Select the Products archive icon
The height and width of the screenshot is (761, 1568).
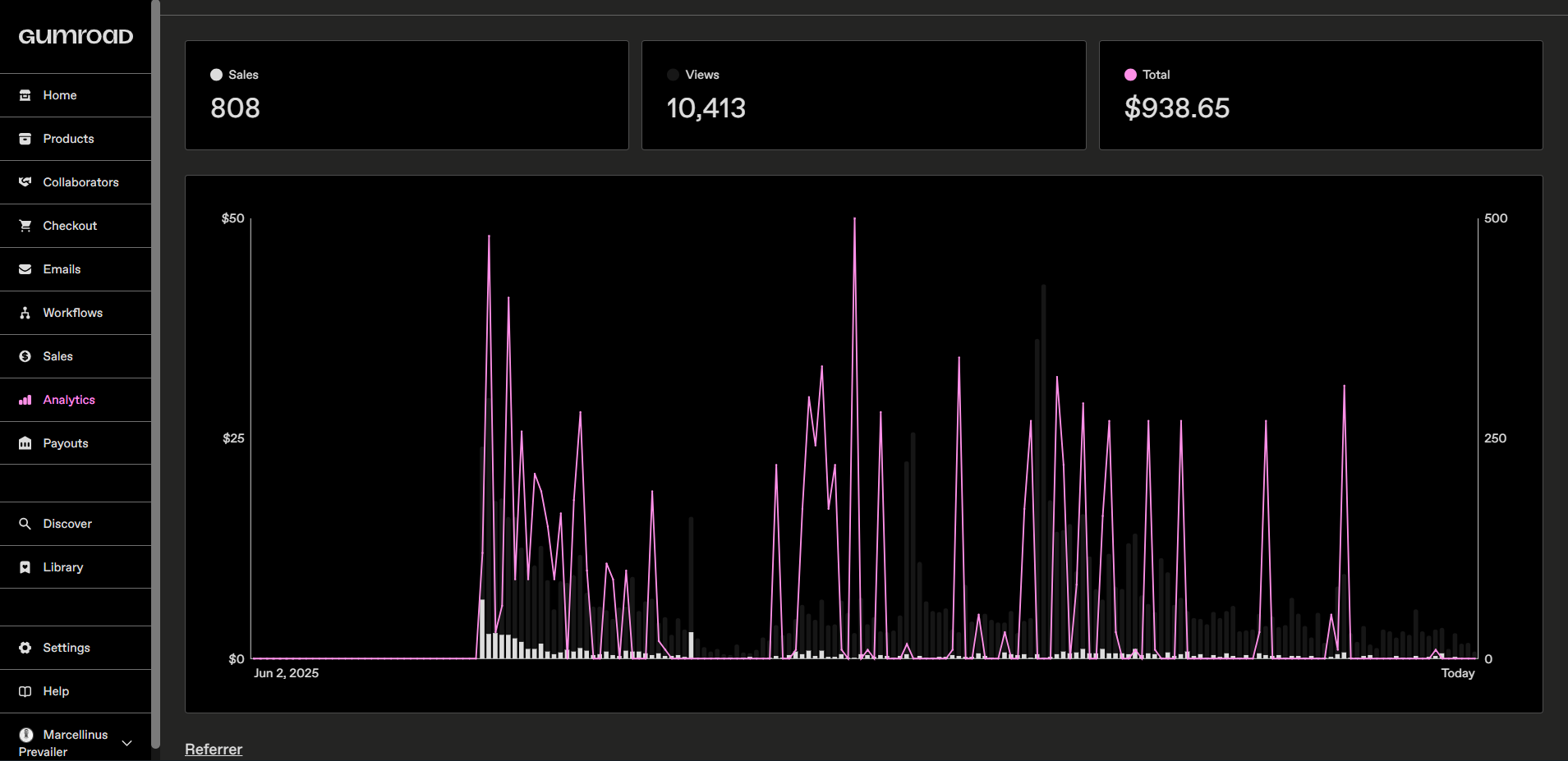tap(25, 139)
